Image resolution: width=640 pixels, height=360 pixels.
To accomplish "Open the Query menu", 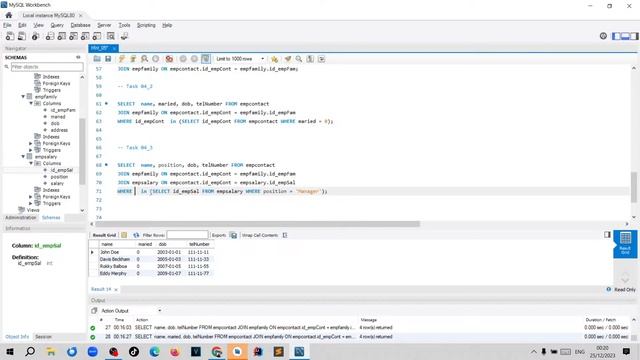I will 57,25.
